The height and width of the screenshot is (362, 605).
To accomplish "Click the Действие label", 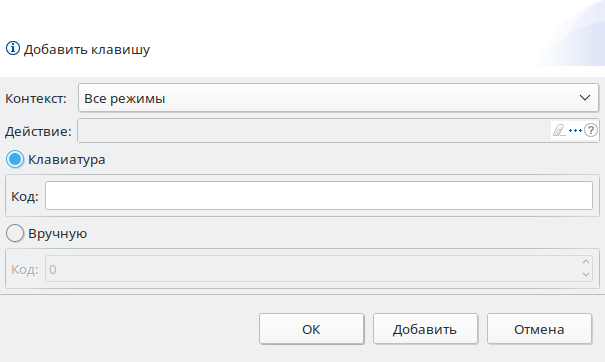I will coord(38,132).
